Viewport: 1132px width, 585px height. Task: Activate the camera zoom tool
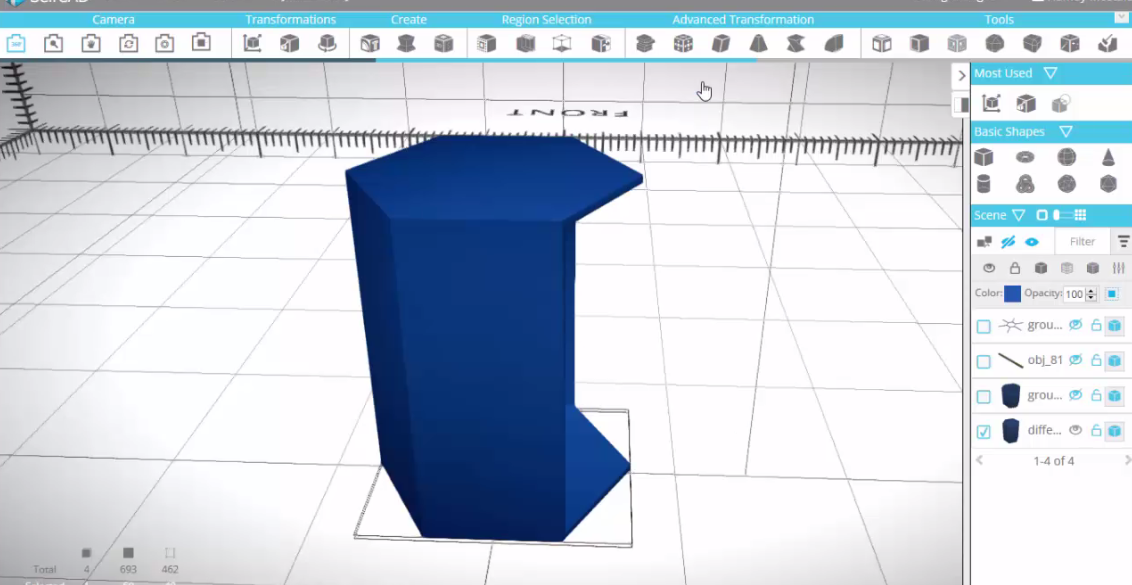tap(53, 43)
